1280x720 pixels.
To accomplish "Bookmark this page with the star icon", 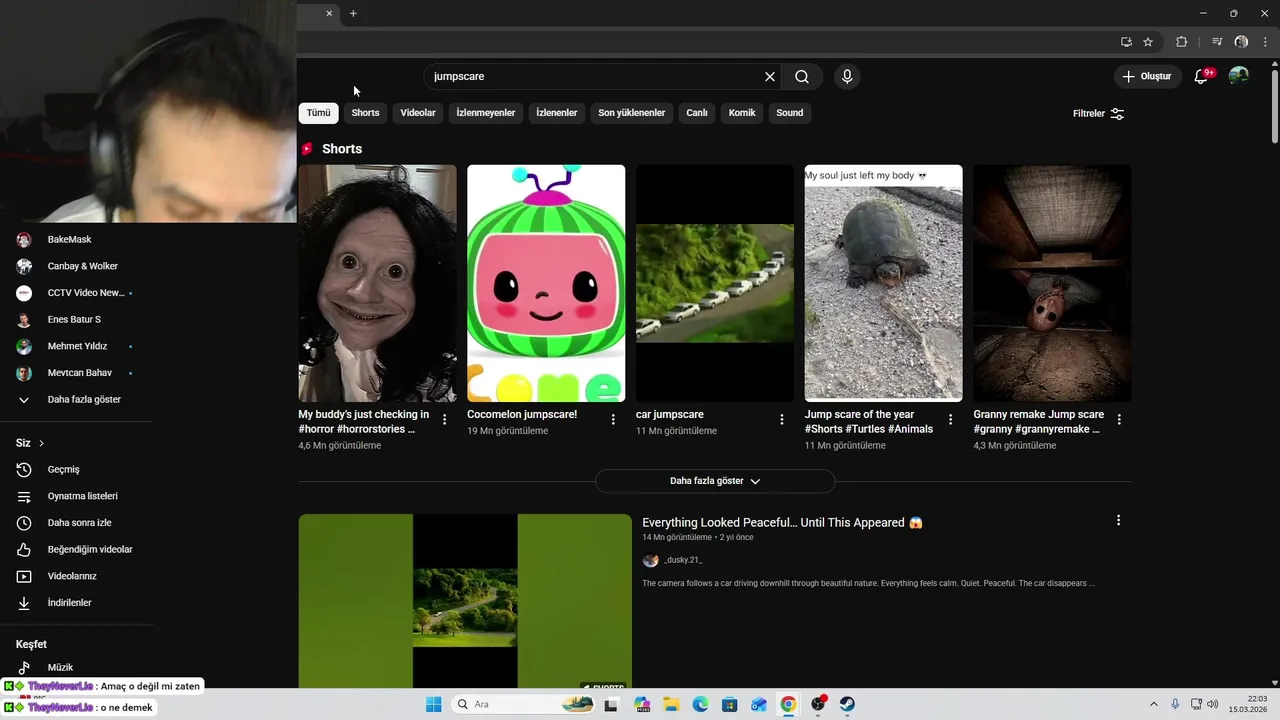I will click(x=1148, y=42).
